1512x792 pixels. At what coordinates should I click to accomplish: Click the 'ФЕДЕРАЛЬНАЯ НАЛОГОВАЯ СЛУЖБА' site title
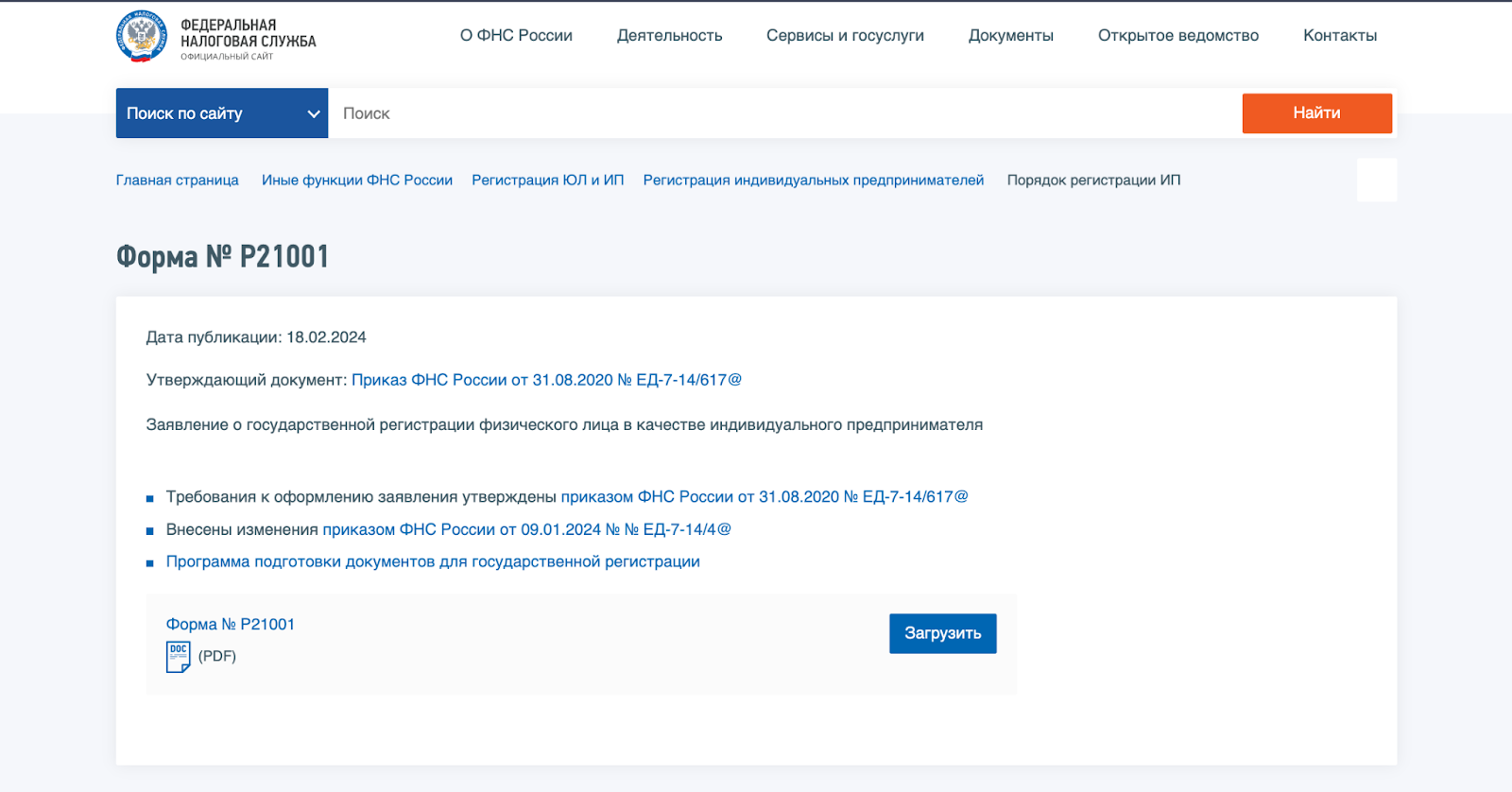(x=249, y=34)
